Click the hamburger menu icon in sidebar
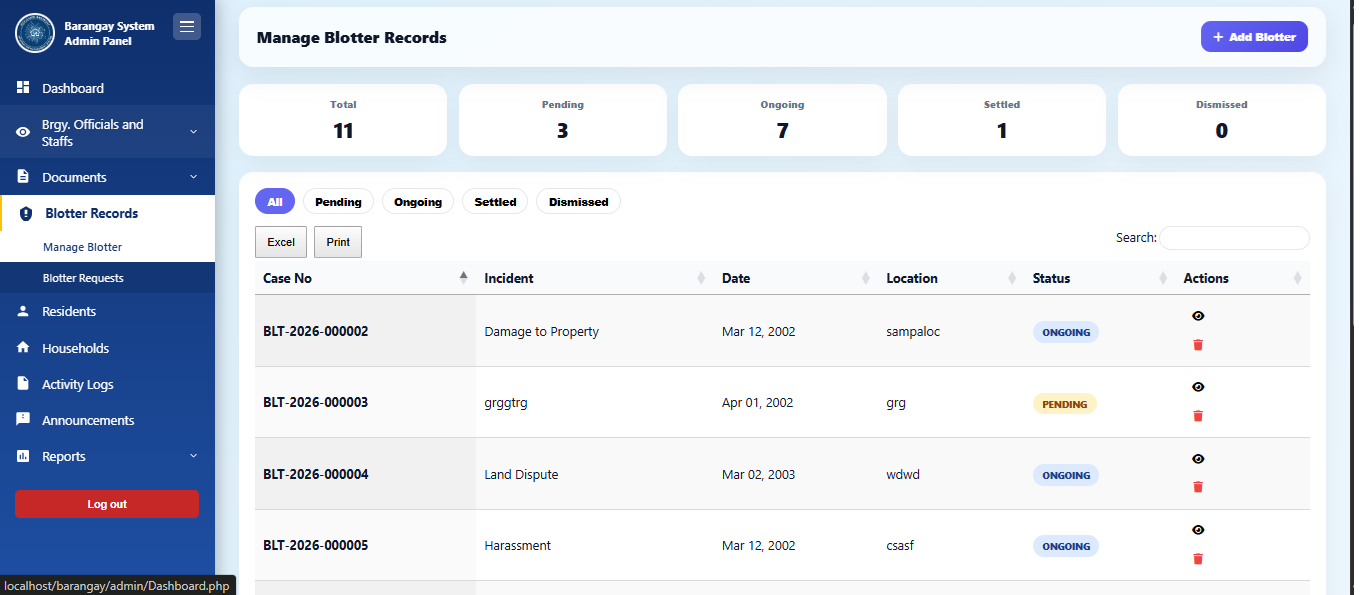 pos(187,27)
